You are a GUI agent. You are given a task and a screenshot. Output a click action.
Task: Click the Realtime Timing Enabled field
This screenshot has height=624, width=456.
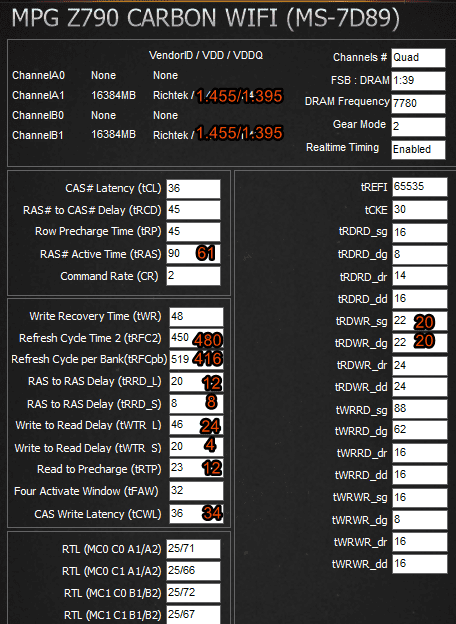coord(418,150)
